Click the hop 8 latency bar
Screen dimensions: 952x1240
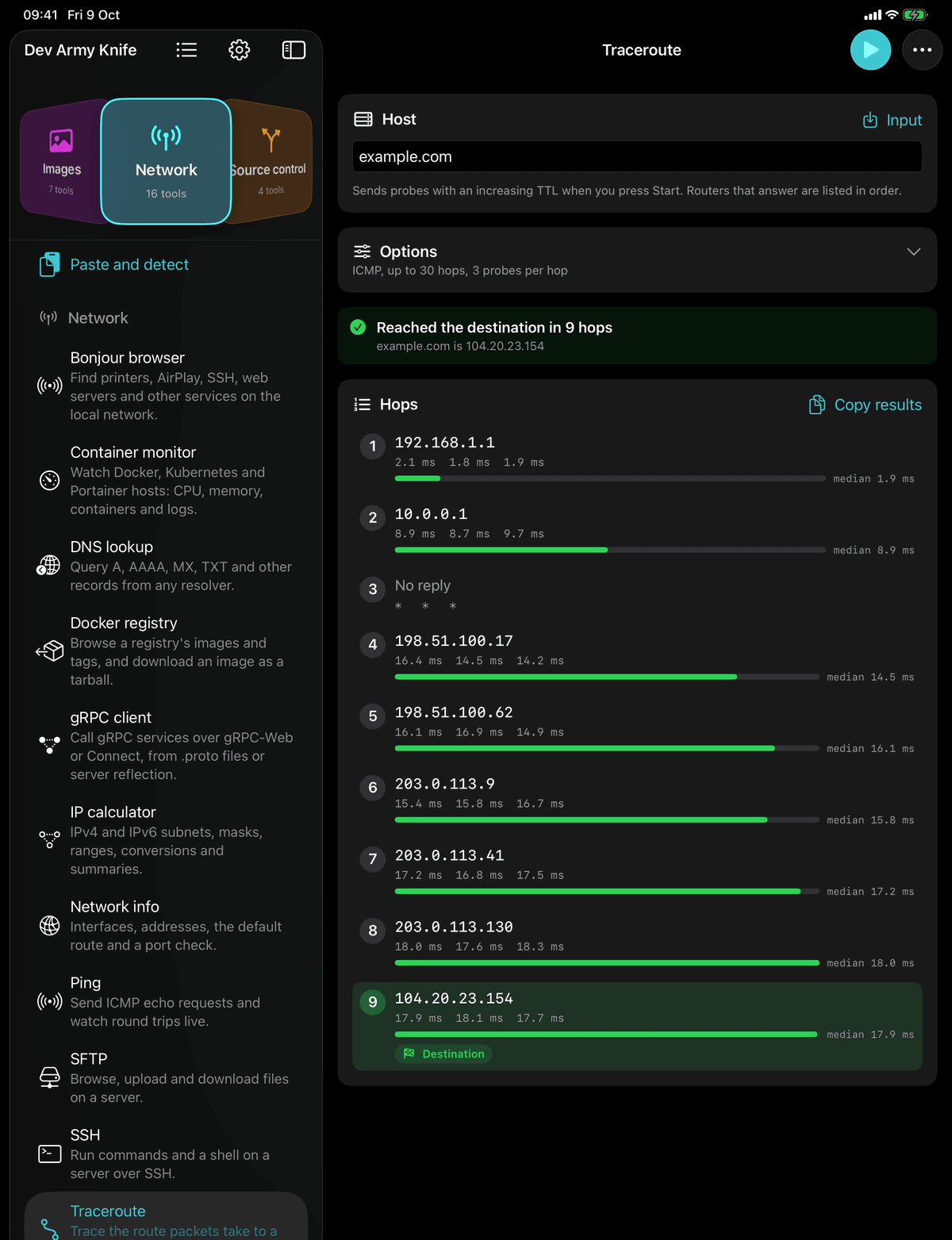pos(607,962)
